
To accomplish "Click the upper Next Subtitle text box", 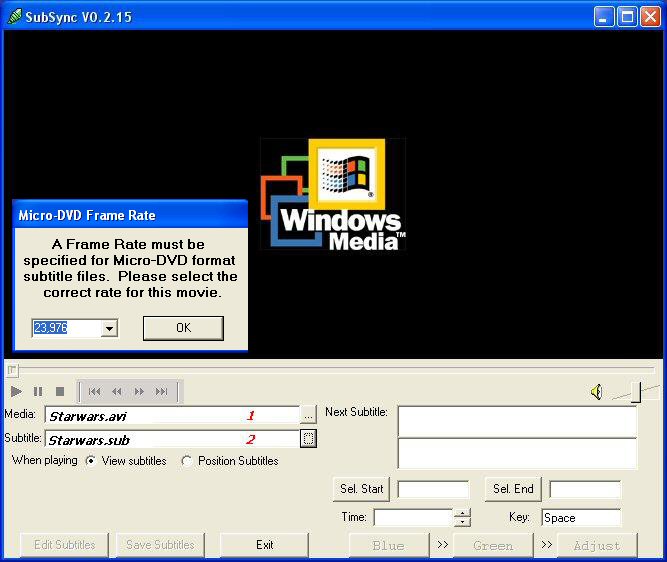I will (517, 421).
